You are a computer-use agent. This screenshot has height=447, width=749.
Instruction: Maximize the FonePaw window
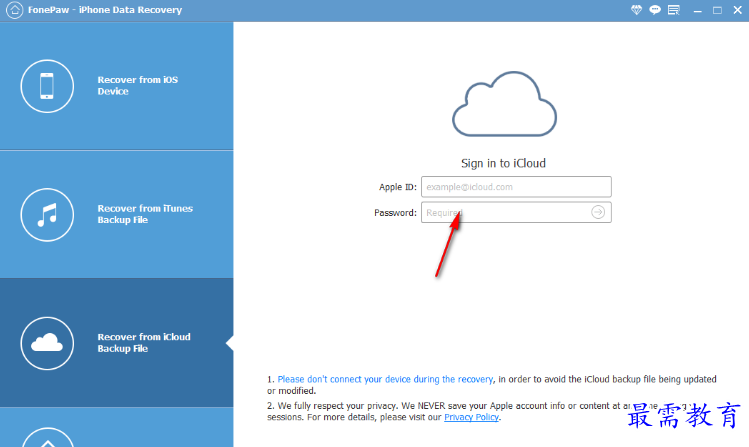tap(717, 11)
